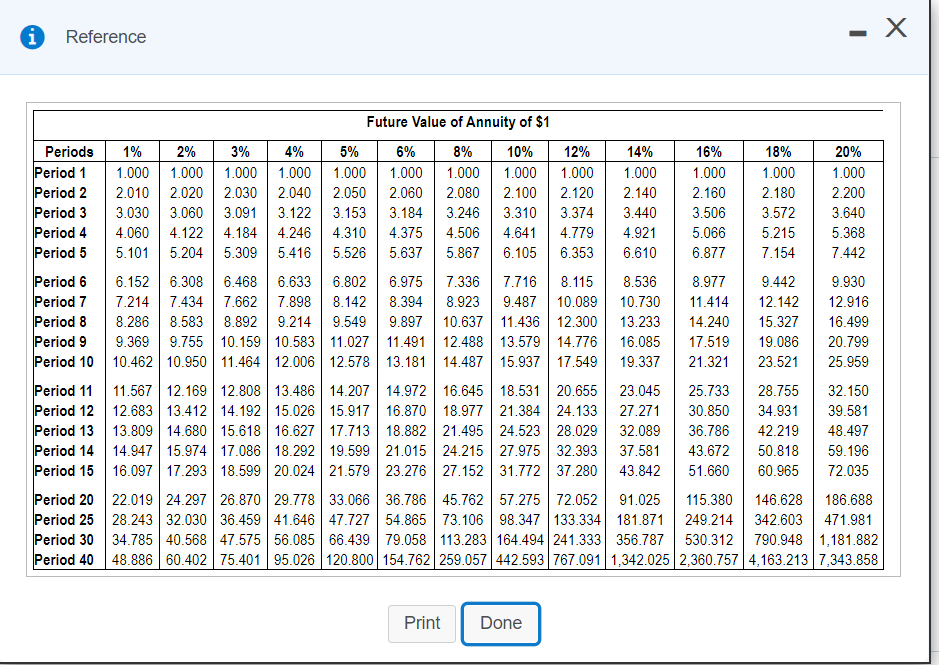Image resolution: width=939 pixels, height=665 pixels.
Task: Click the value 3.091 in Period 3
Action: click(240, 213)
